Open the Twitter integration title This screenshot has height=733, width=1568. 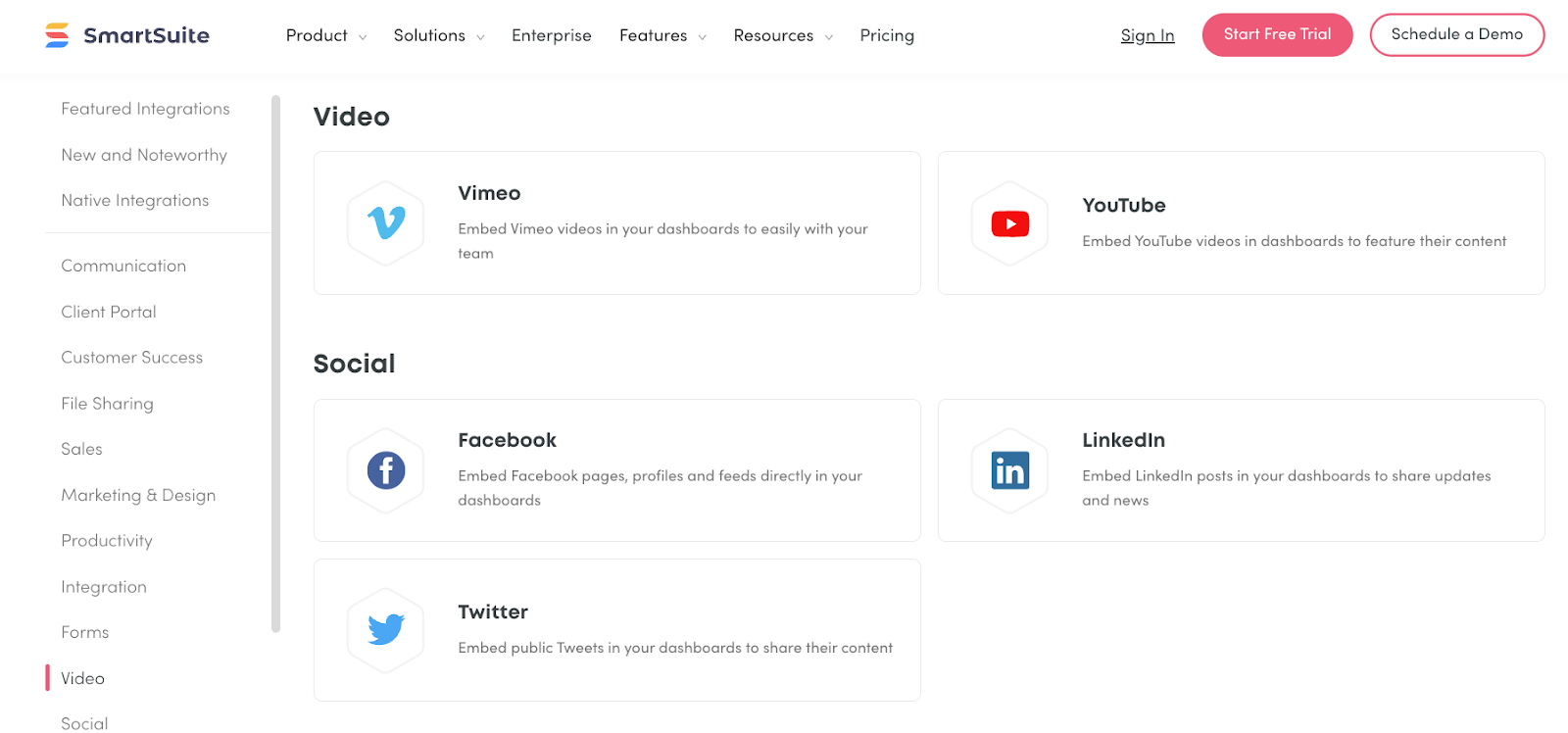(x=493, y=611)
